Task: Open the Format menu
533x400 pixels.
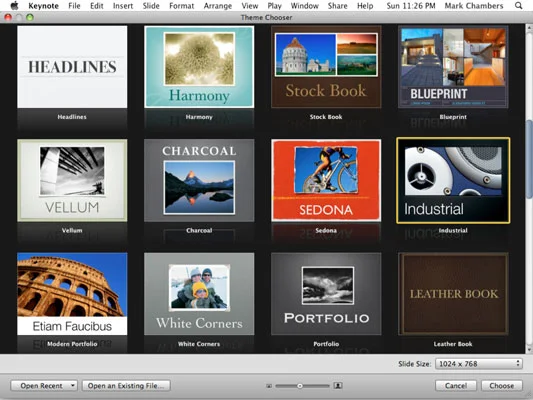Action: pyautogui.click(x=182, y=5)
